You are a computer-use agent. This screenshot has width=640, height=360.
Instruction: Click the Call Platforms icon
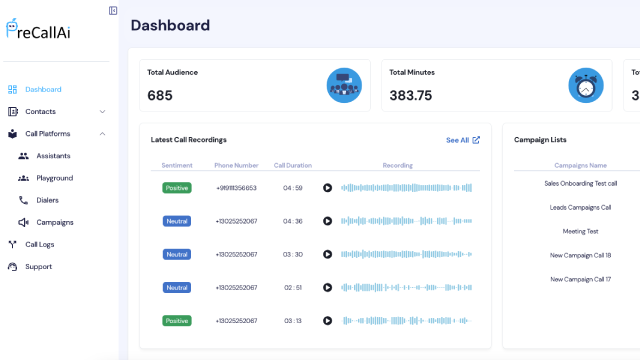click(x=13, y=133)
